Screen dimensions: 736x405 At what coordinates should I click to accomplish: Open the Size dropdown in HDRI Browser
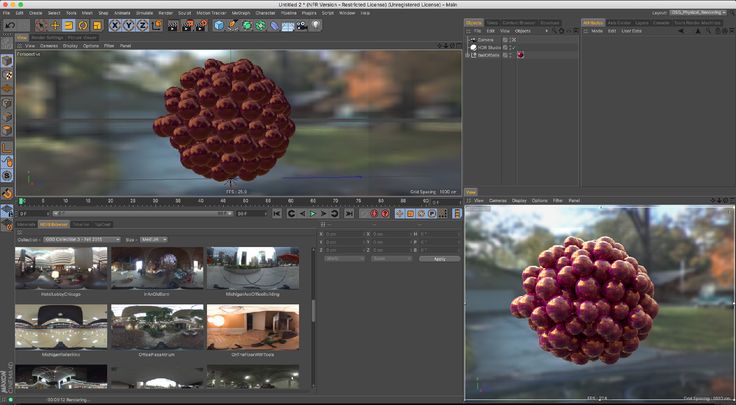(155, 240)
